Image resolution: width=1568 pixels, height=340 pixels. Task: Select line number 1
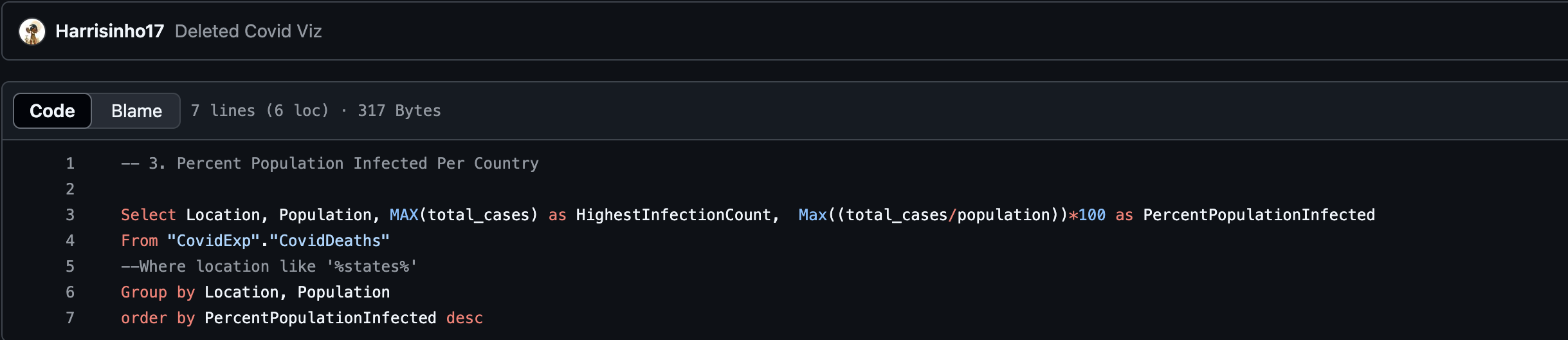pos(70,164)
